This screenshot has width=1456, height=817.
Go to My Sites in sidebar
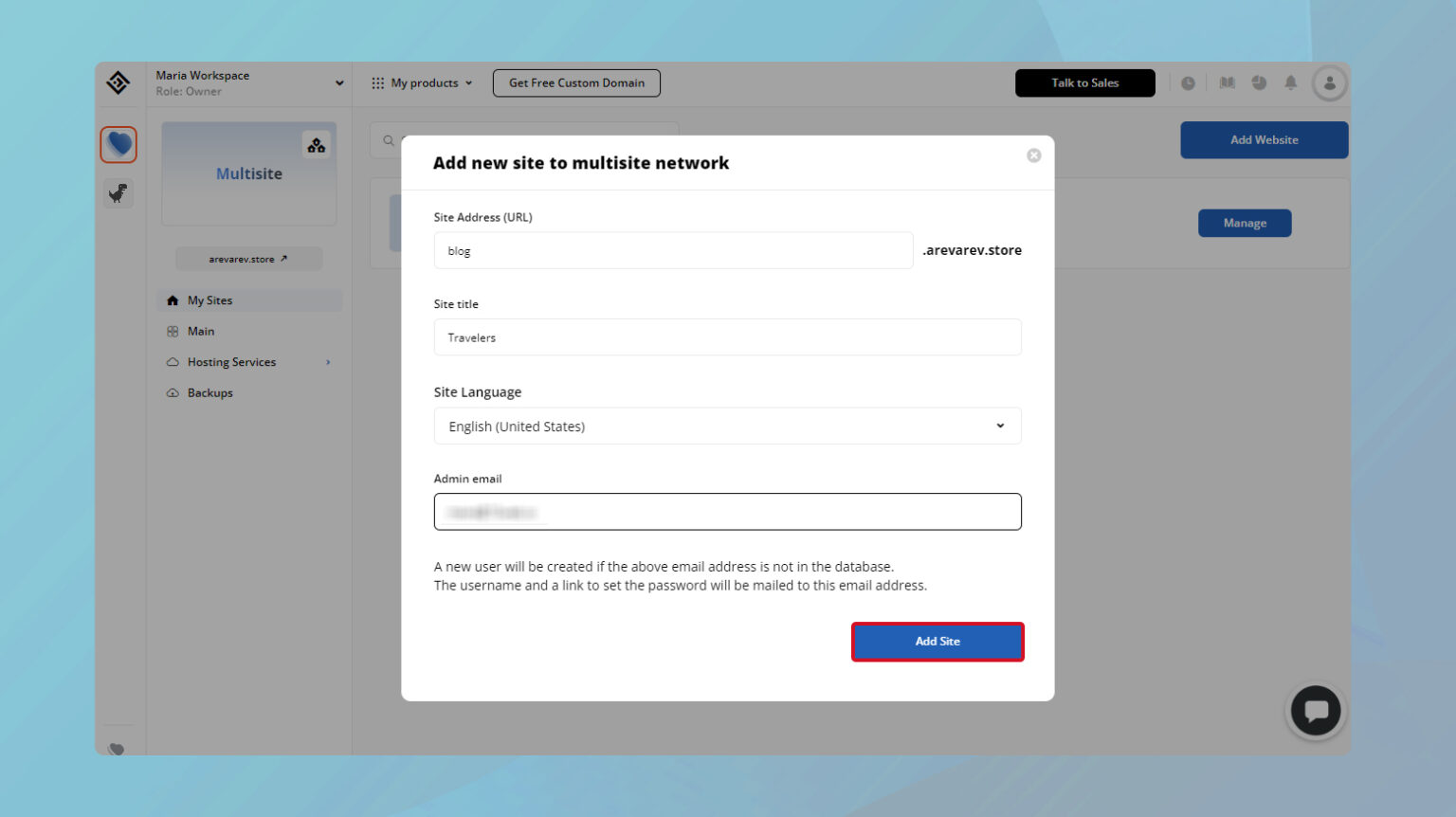click(x=210, y=300)
